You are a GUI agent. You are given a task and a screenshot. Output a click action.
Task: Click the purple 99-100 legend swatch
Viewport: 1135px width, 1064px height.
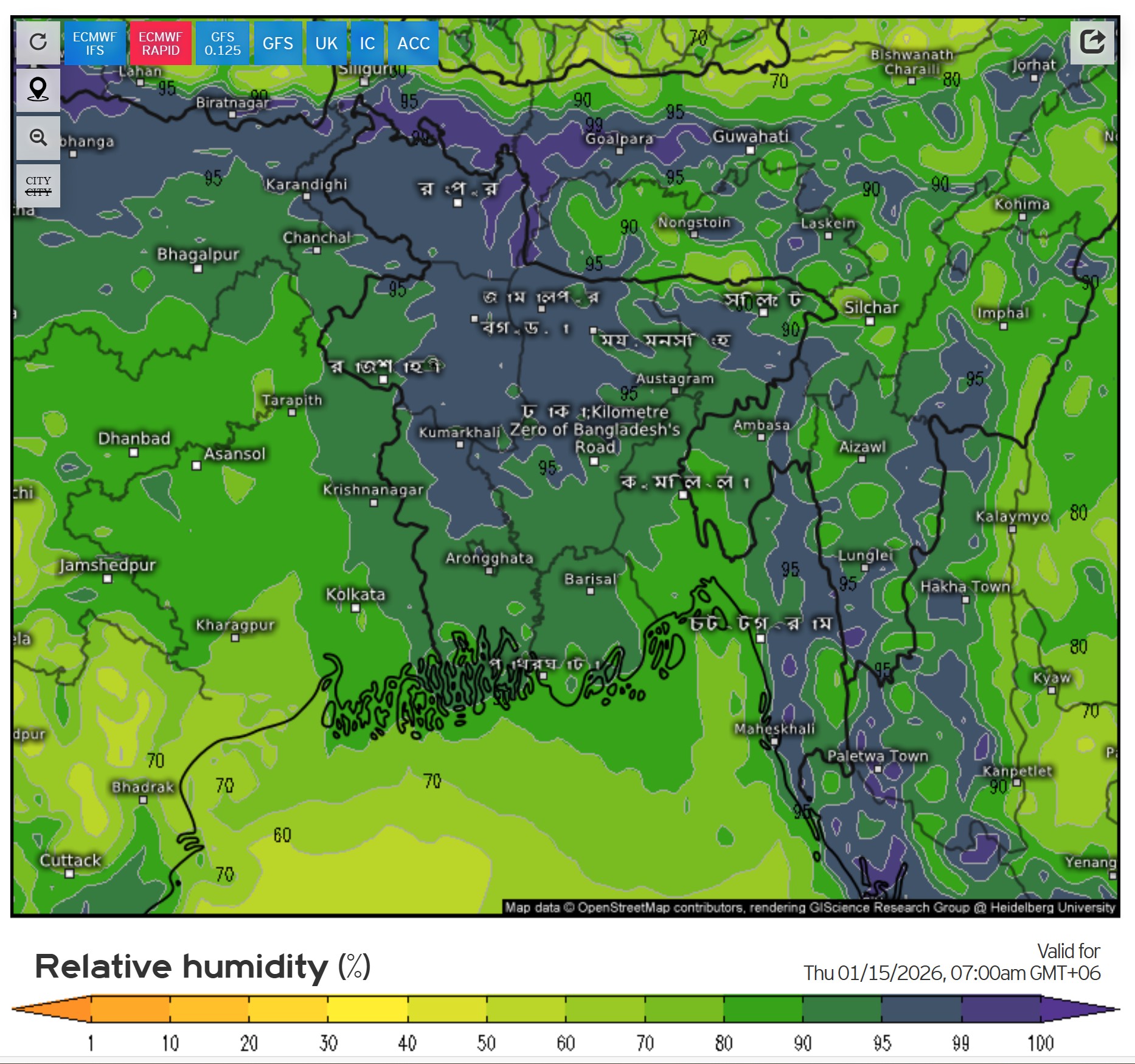1001,1009
